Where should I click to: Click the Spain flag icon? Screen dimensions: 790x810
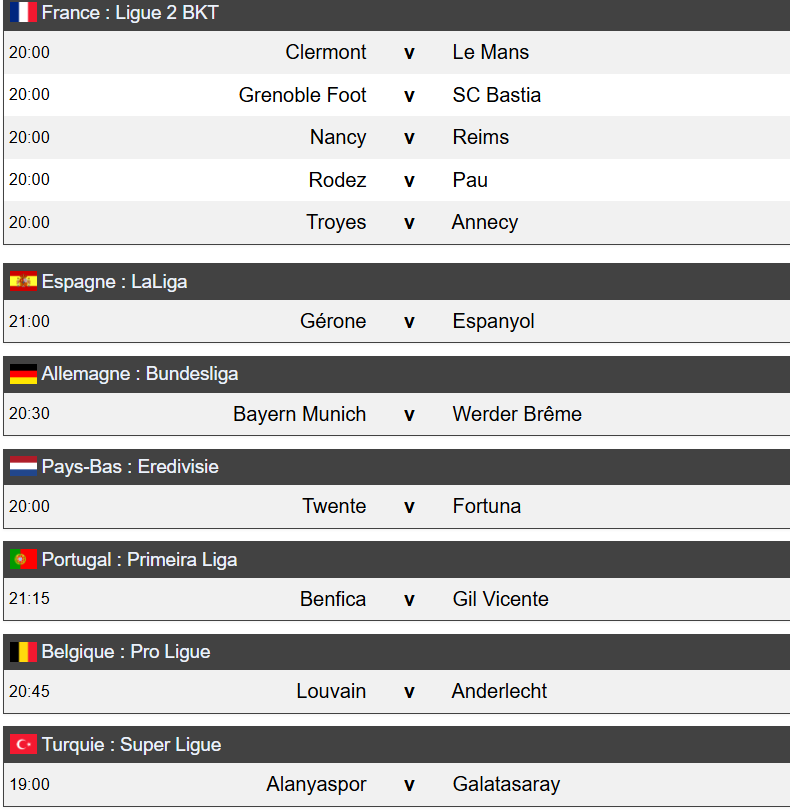23,282
